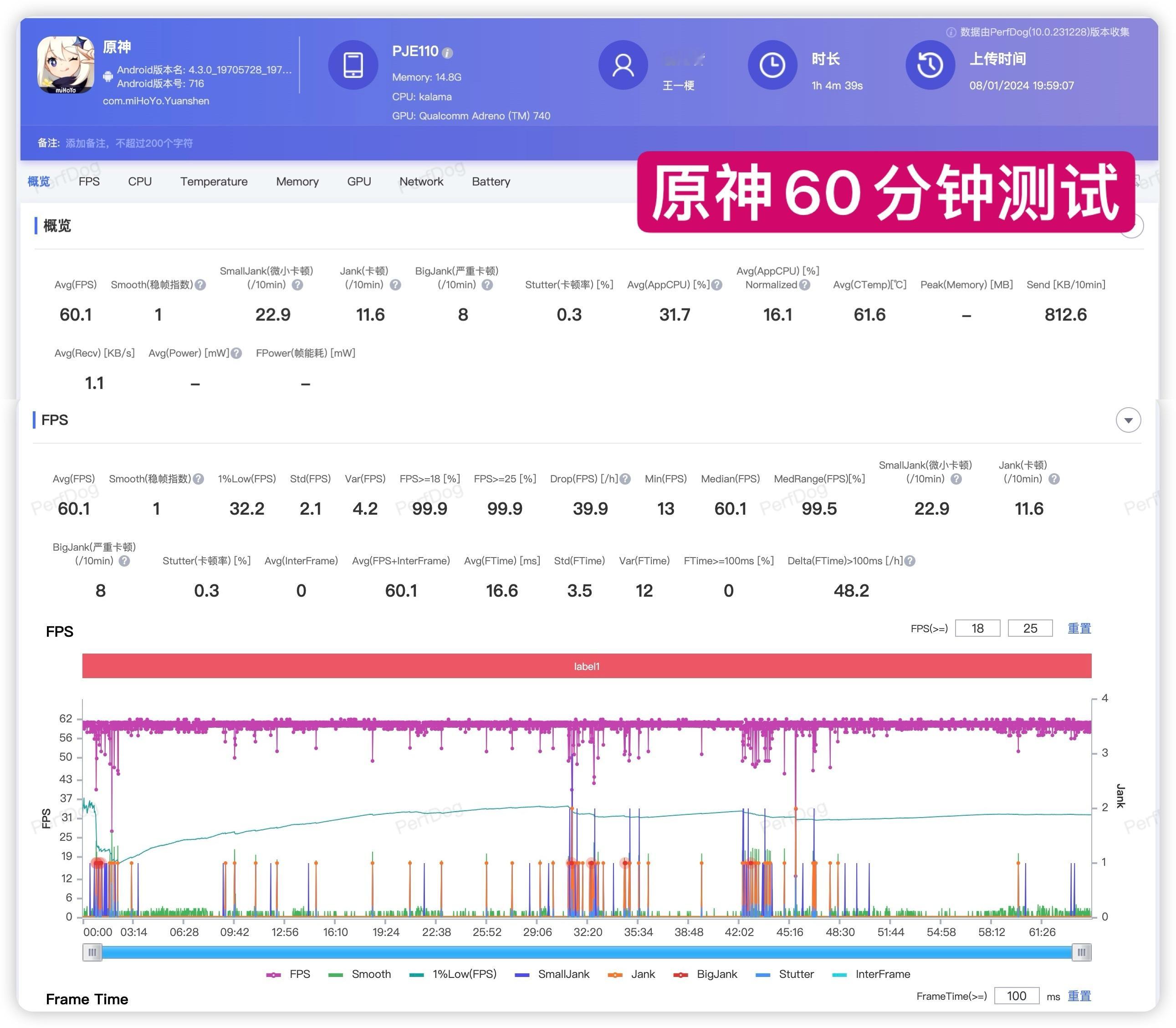Open the FPS tab
The image size is (1176, 1028).
(89, 181)
